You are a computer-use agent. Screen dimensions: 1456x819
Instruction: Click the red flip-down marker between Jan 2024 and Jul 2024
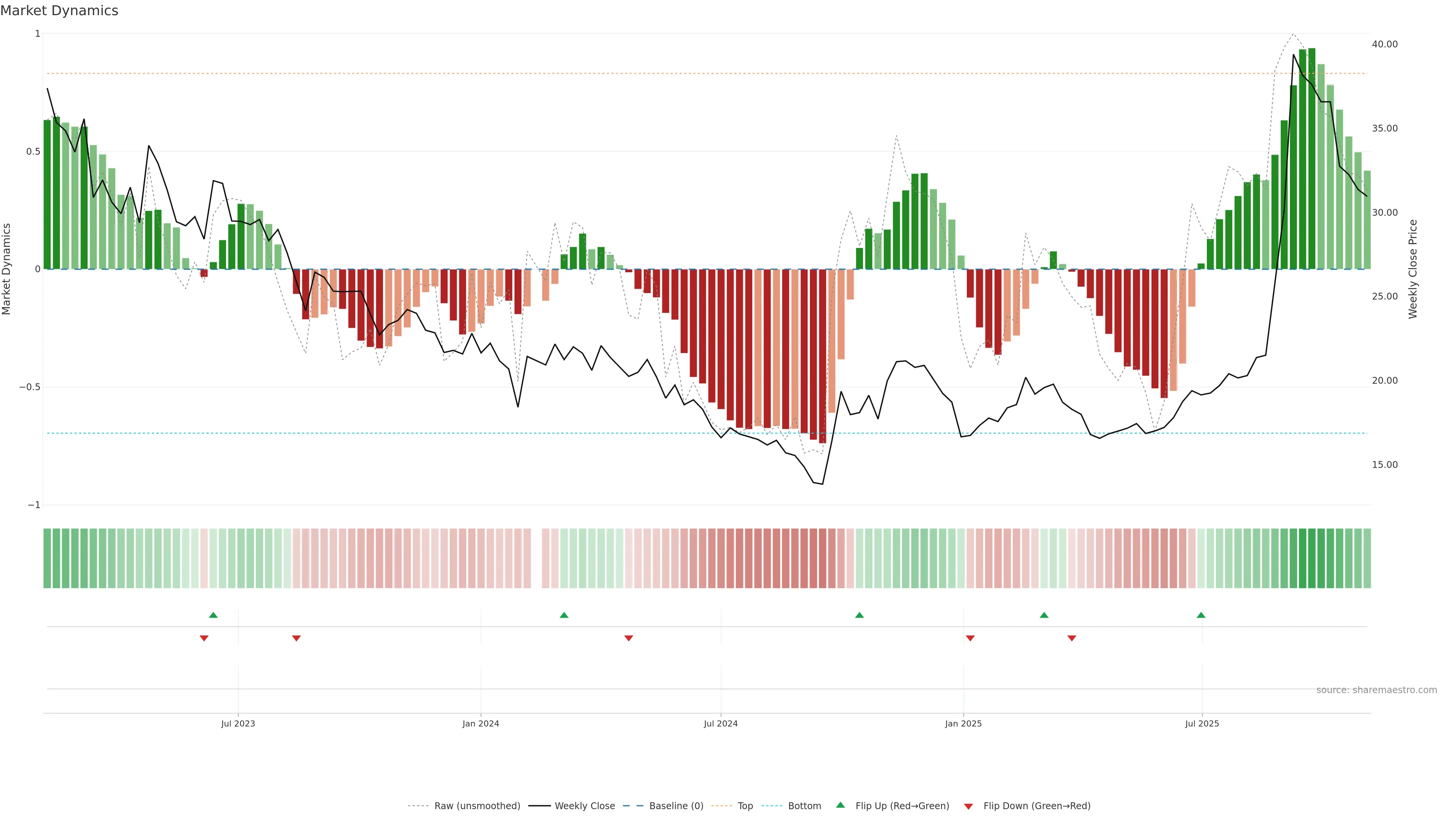[629, 638]
